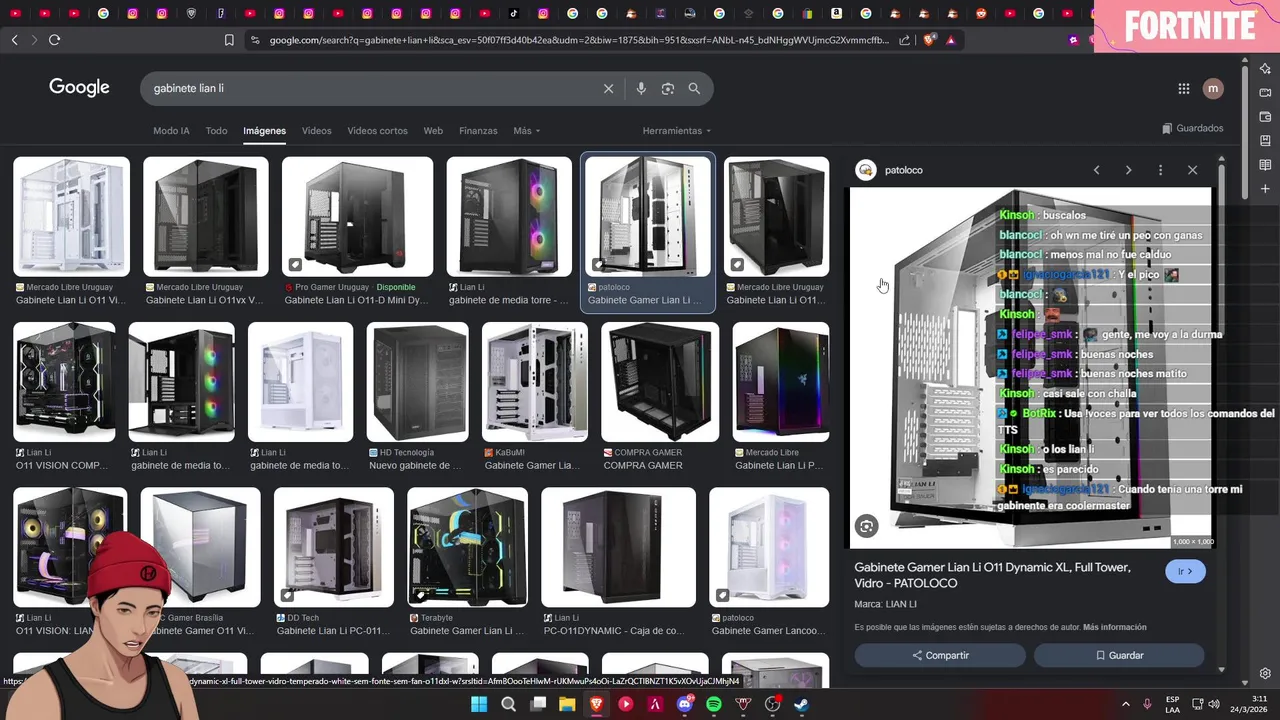Open COMPRA GAMER black case thumbnail
Screen dimensions: 1280x720
[660, 382]
